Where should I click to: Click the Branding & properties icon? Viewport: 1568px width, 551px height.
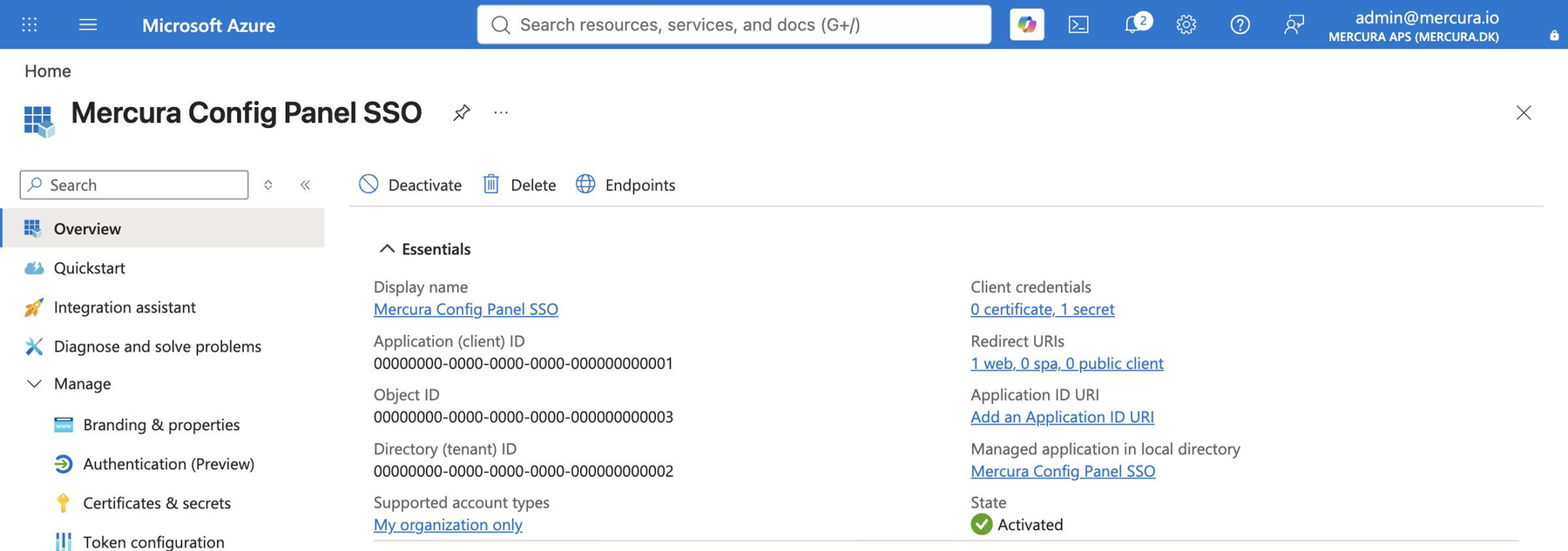point(64,425)
